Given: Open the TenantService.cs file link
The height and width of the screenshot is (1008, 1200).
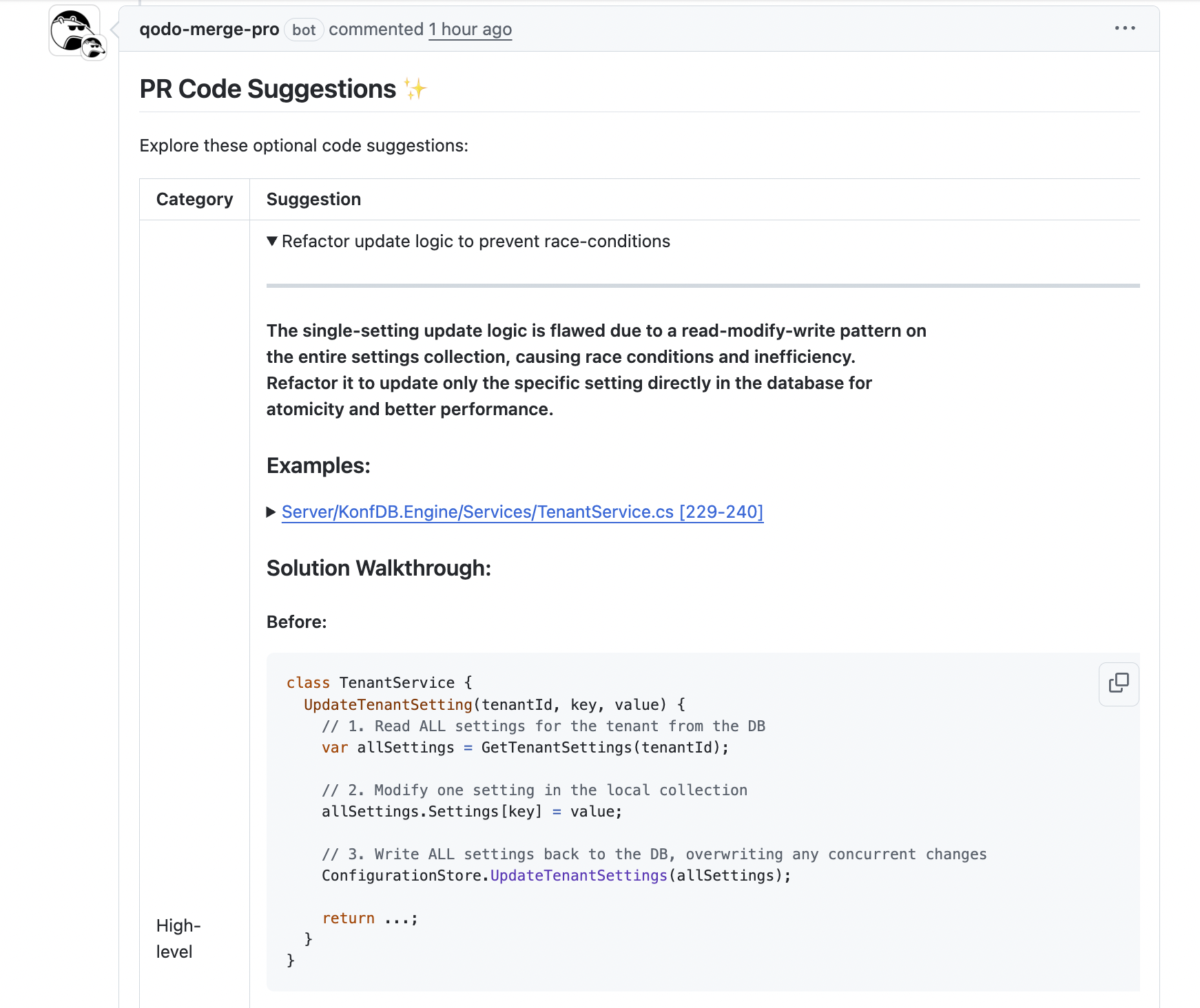Looking at the screenshot, I should (x=521, y=512).
